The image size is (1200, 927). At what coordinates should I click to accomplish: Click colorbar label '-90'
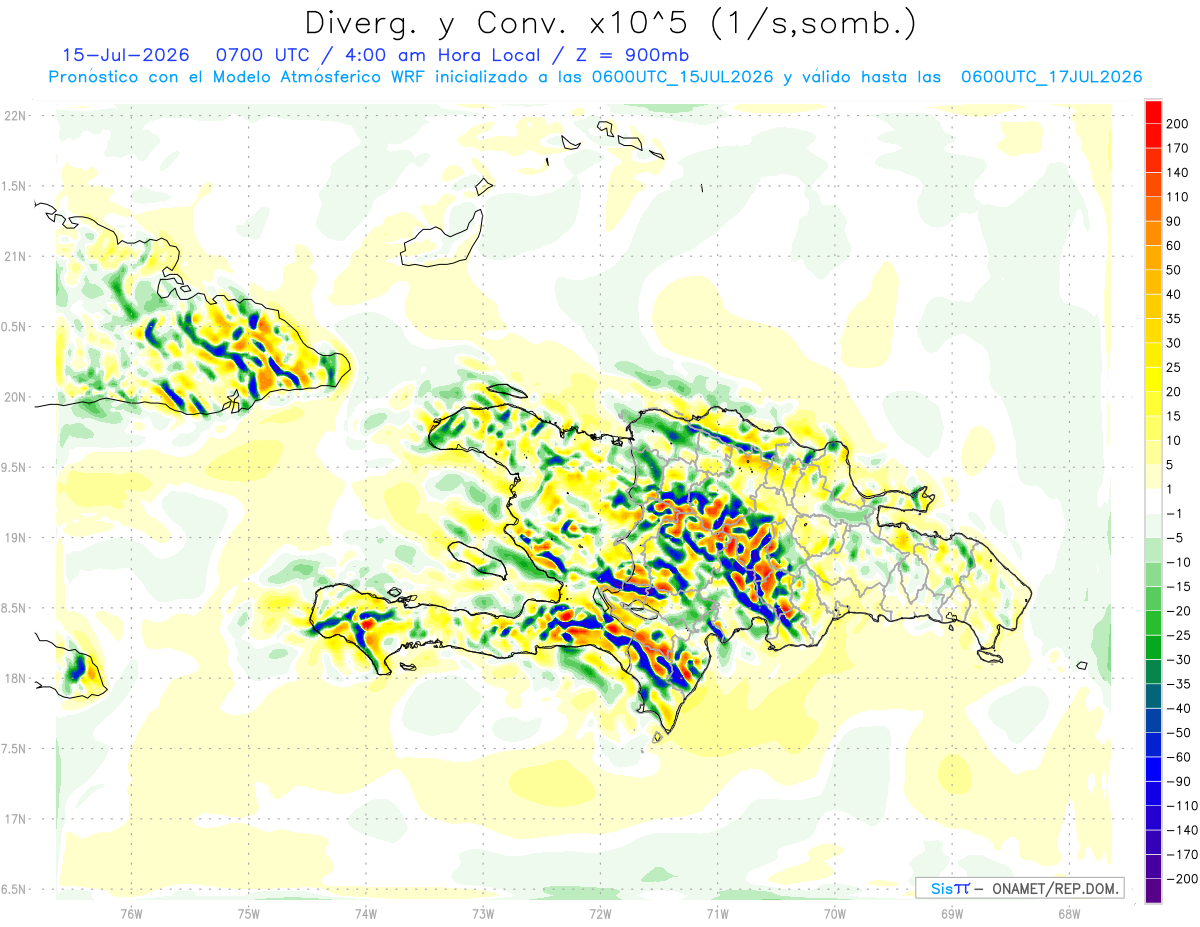click(x=1178, y=781)
